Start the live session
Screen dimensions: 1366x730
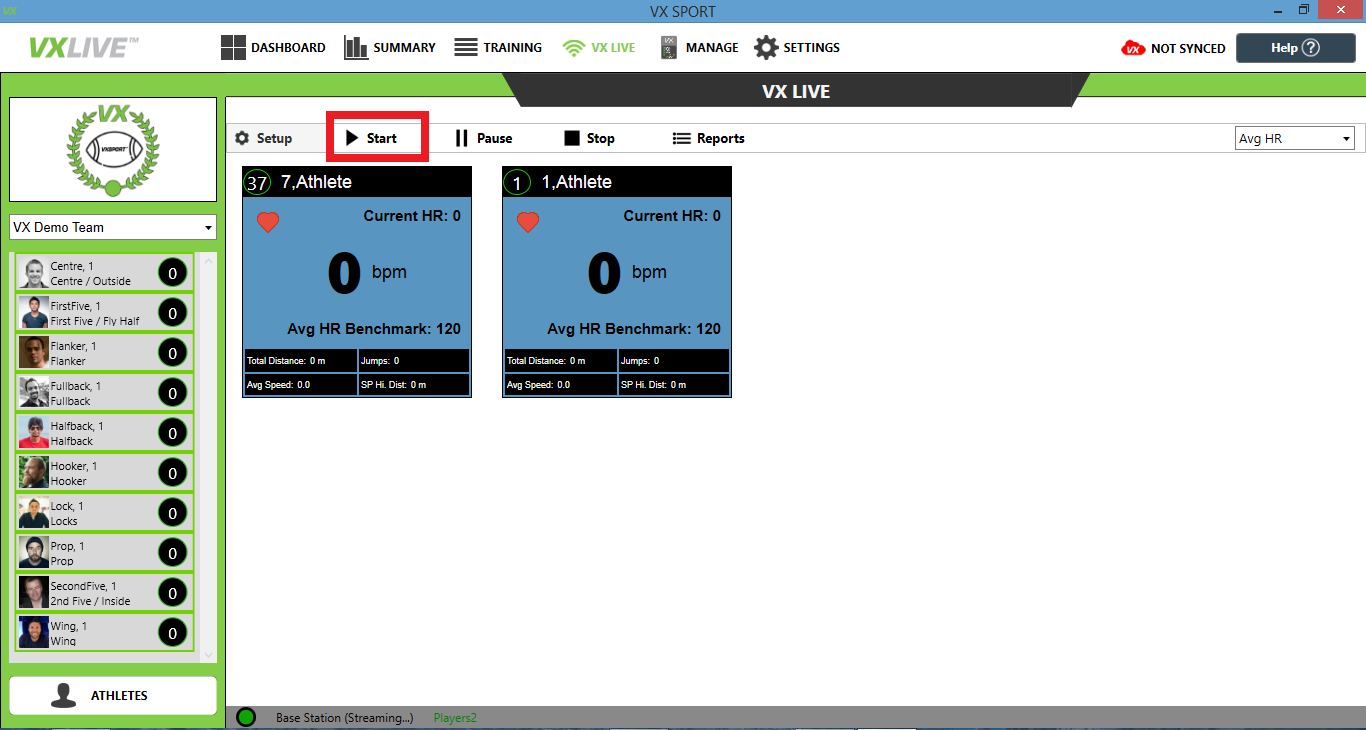[x=372, y=138]
